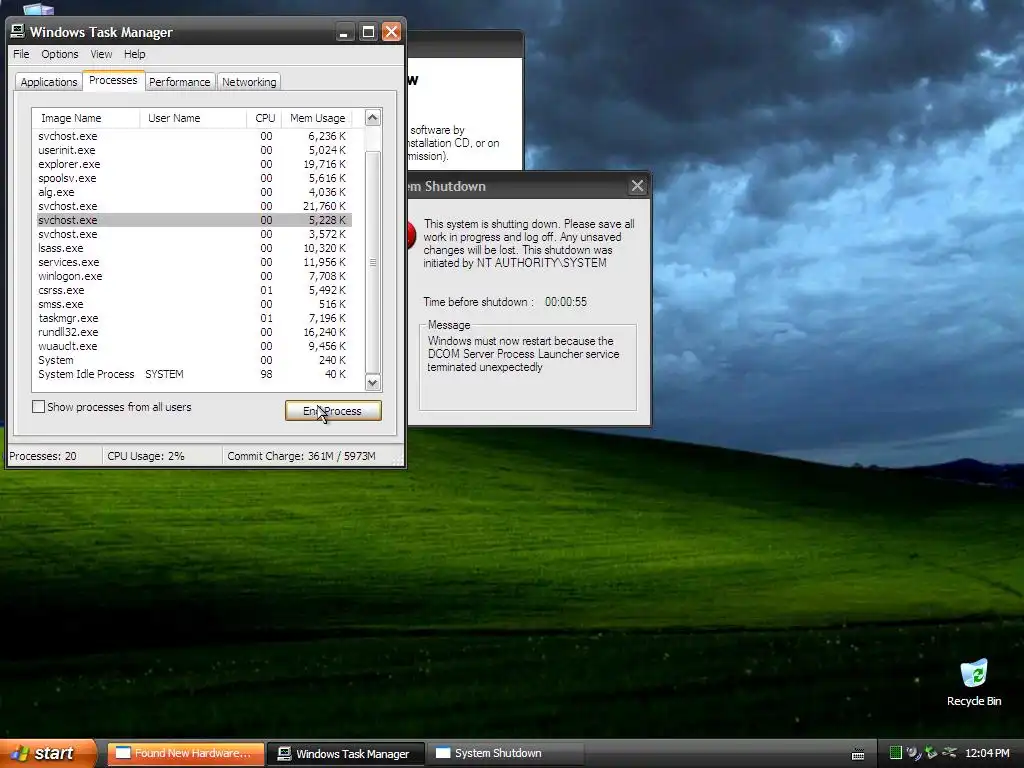Select the explorer.exe process row

[193, 164]
